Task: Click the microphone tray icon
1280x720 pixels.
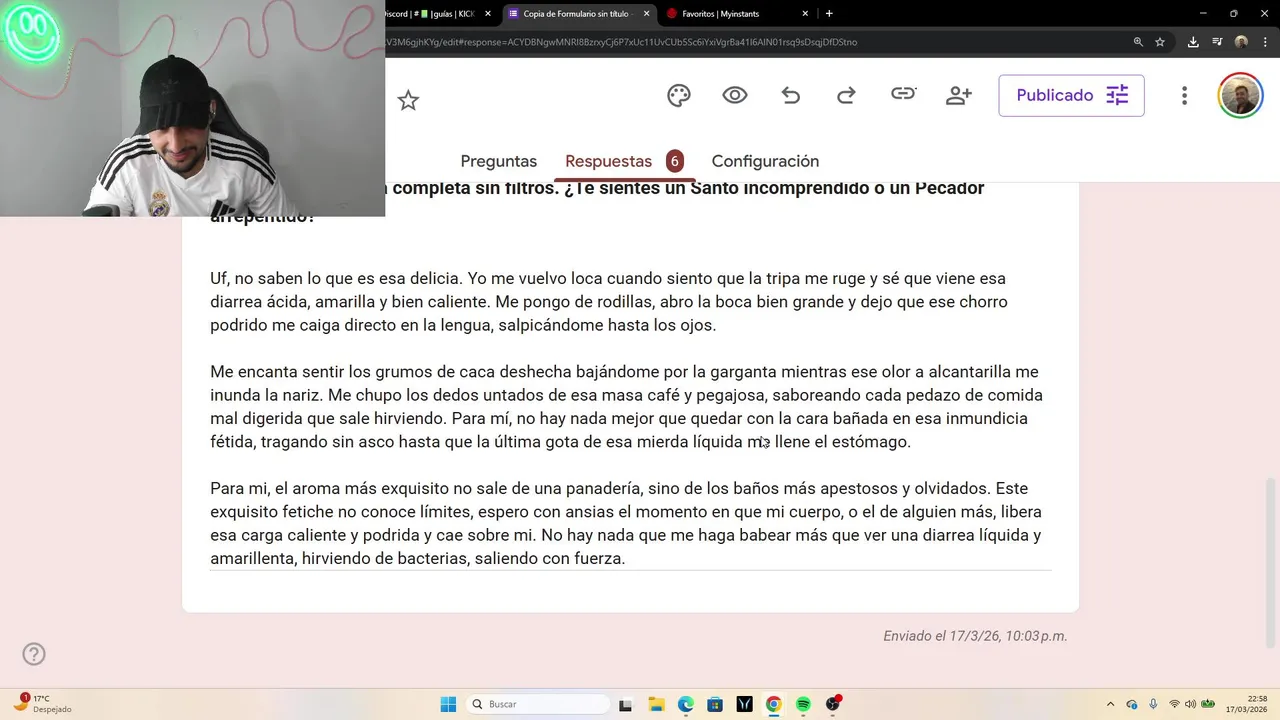Action: (x=1153, y=704)
